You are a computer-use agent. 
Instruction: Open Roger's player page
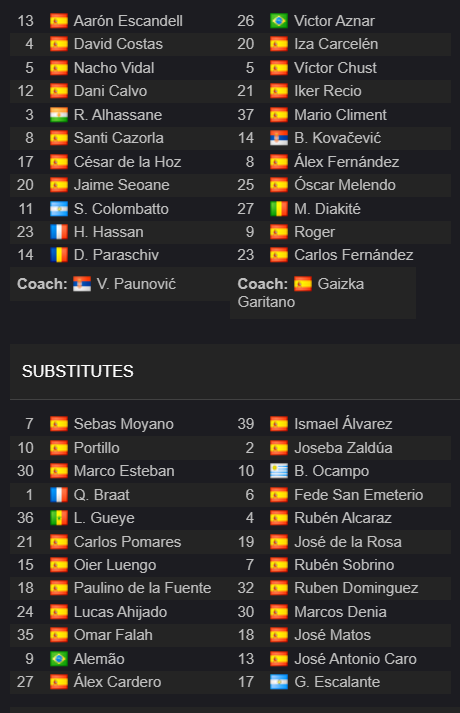(315, 232)
